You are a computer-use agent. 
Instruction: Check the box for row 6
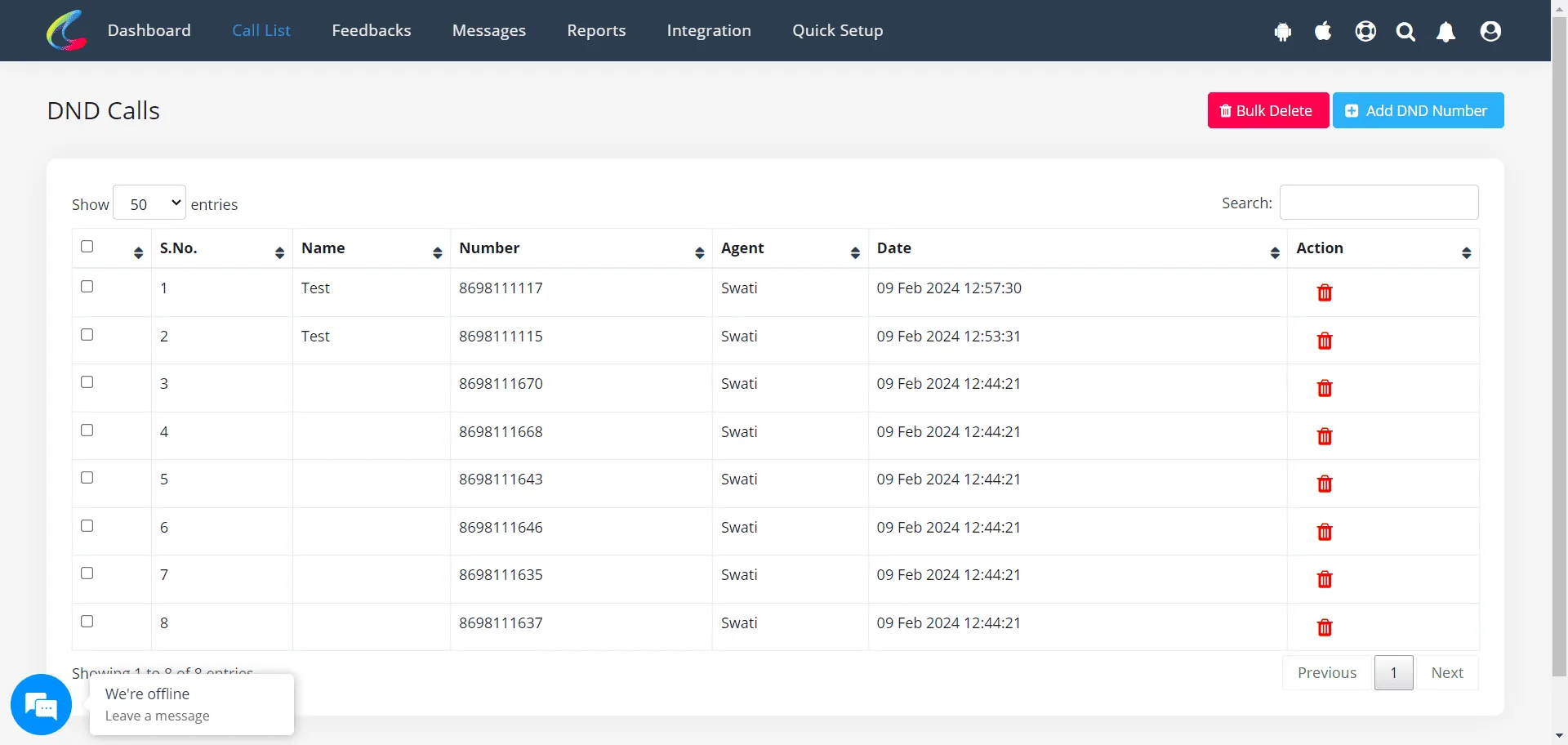[87, 526]
